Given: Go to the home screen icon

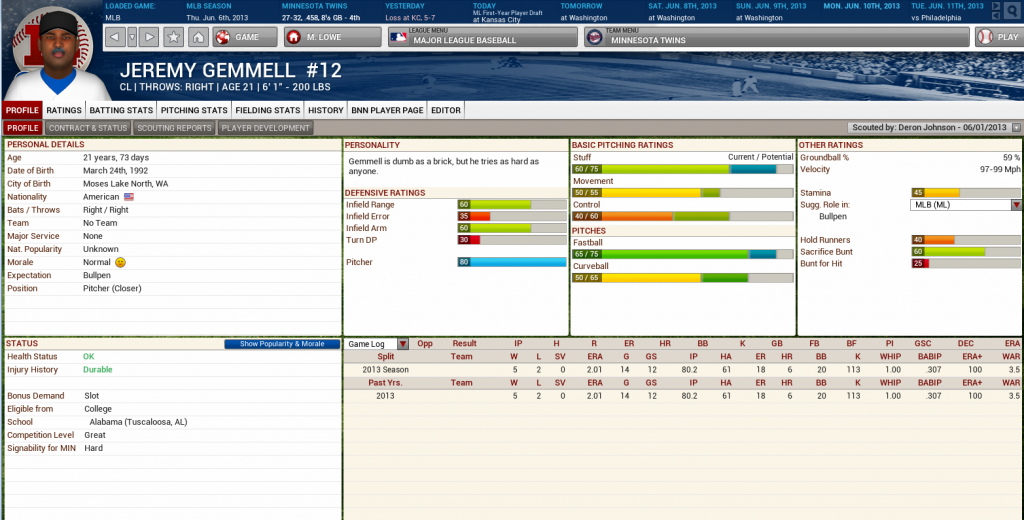Looking at the screenshot, I should click(198, 38).
